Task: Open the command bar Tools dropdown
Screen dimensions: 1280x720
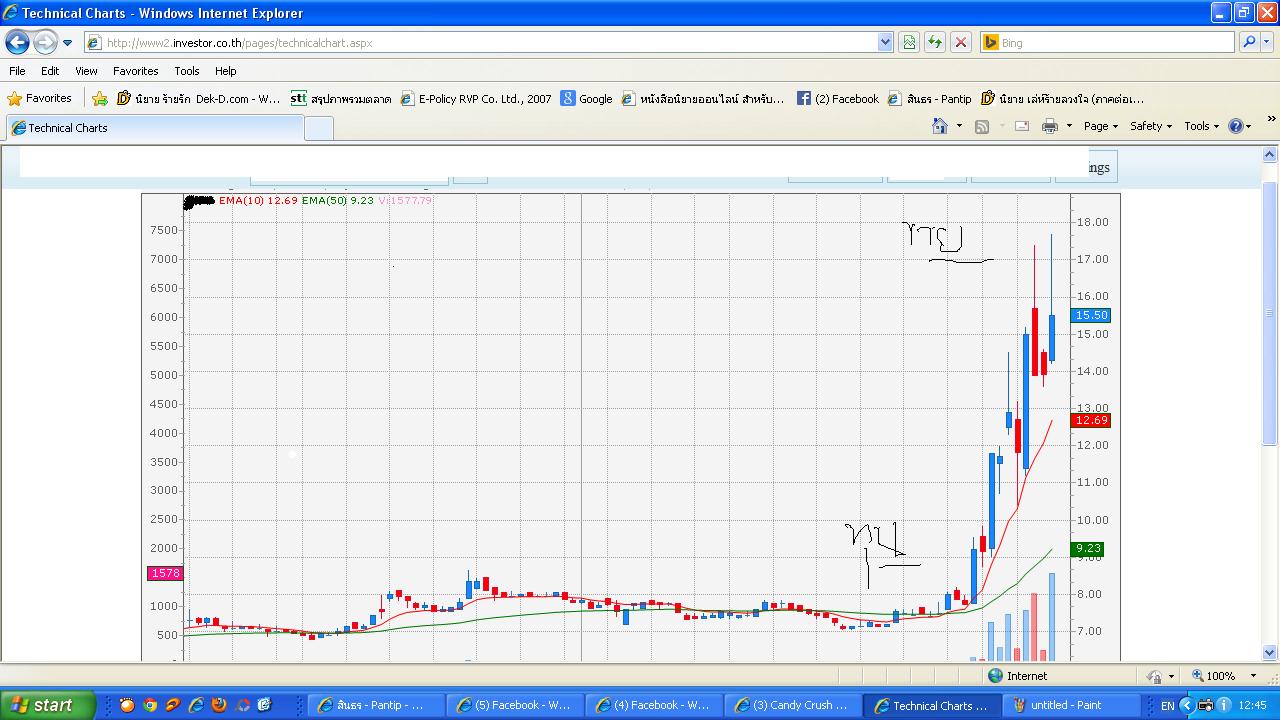Action: (1202, 126)
